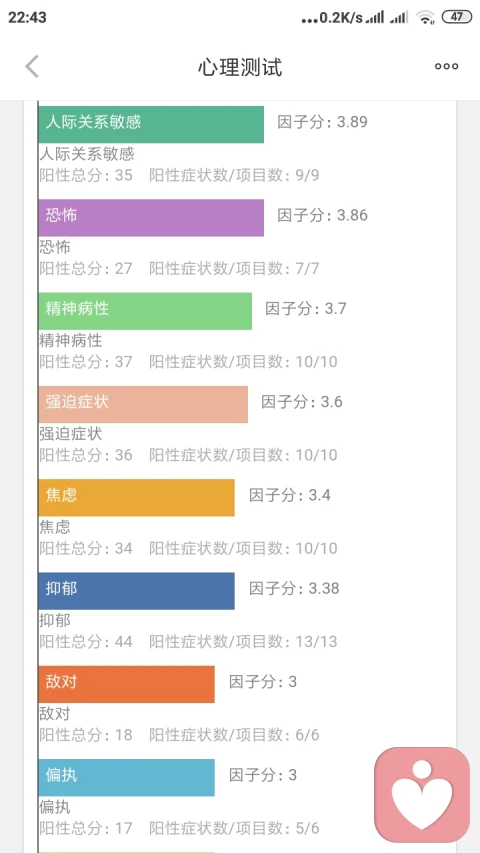The image size is (480, 853).
Task: Select the dark blue 抑郁 bar
Action: pyautogui.click(x=136, y=591)
